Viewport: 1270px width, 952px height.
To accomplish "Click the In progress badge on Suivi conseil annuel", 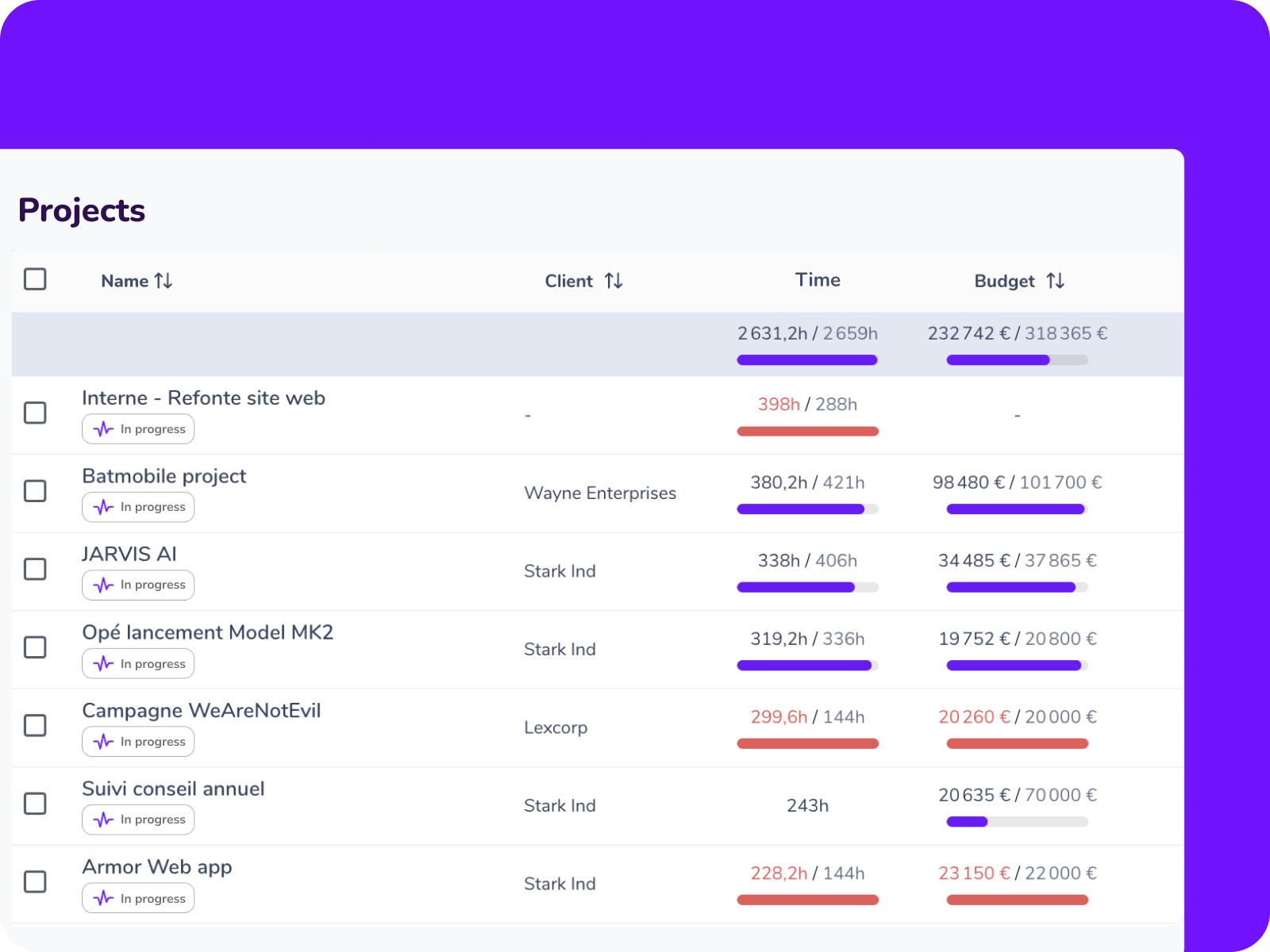I will [138, 820].
